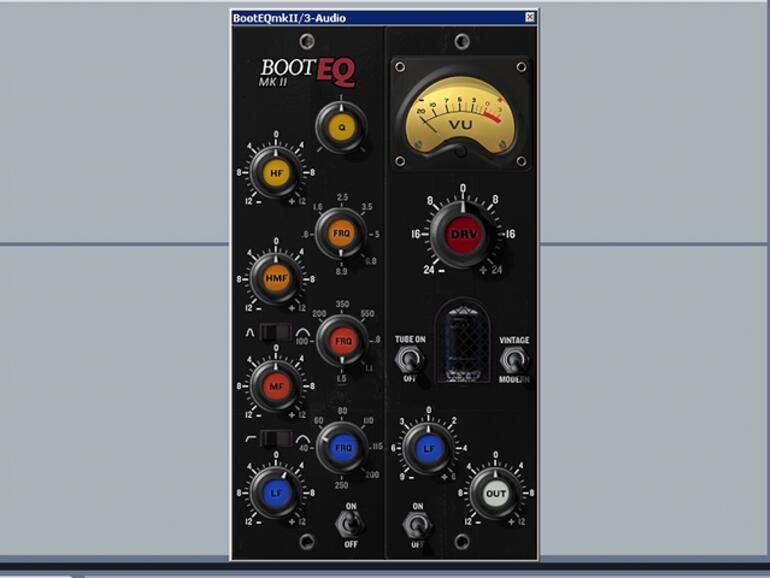Click the 'MODERN' label
Viewport: 770px width, 578px height.
[514, 380]
